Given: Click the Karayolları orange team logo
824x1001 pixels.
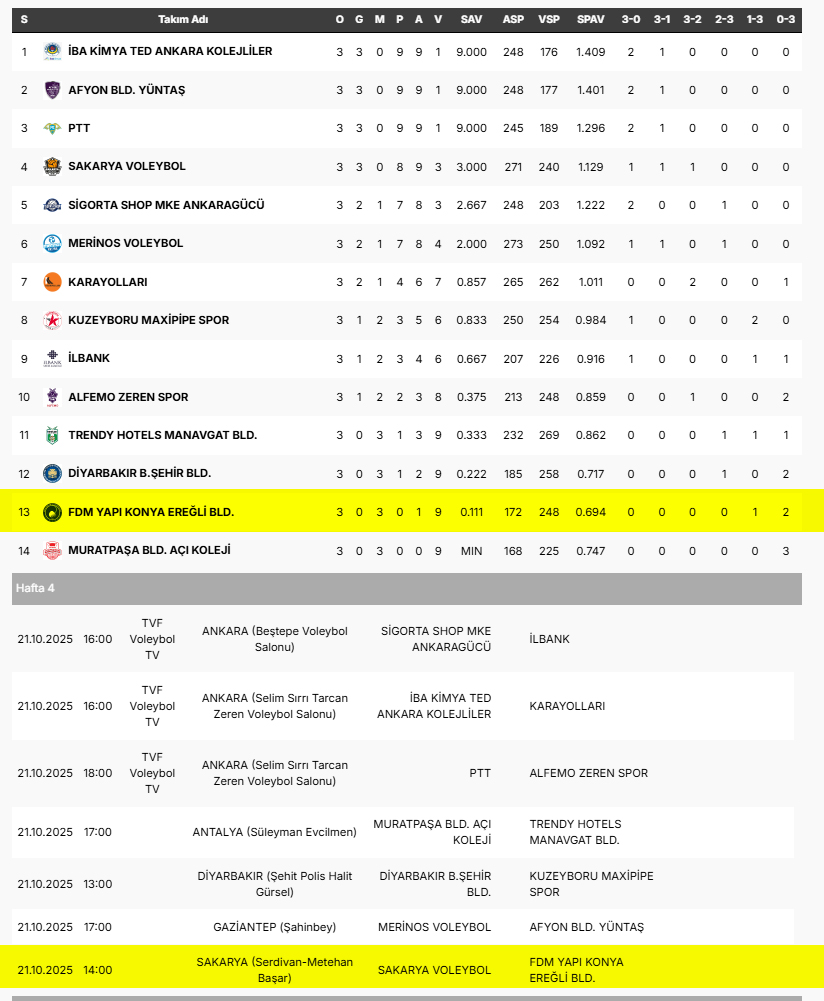Looking at the screenshot, I should (52, 282).
